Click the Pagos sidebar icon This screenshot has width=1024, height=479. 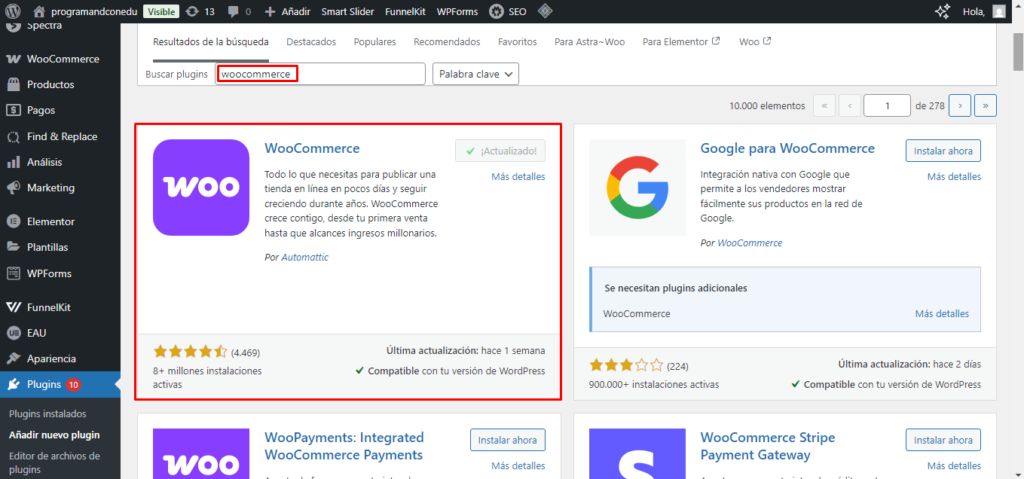pyautogui.click(x=14, y=110)
